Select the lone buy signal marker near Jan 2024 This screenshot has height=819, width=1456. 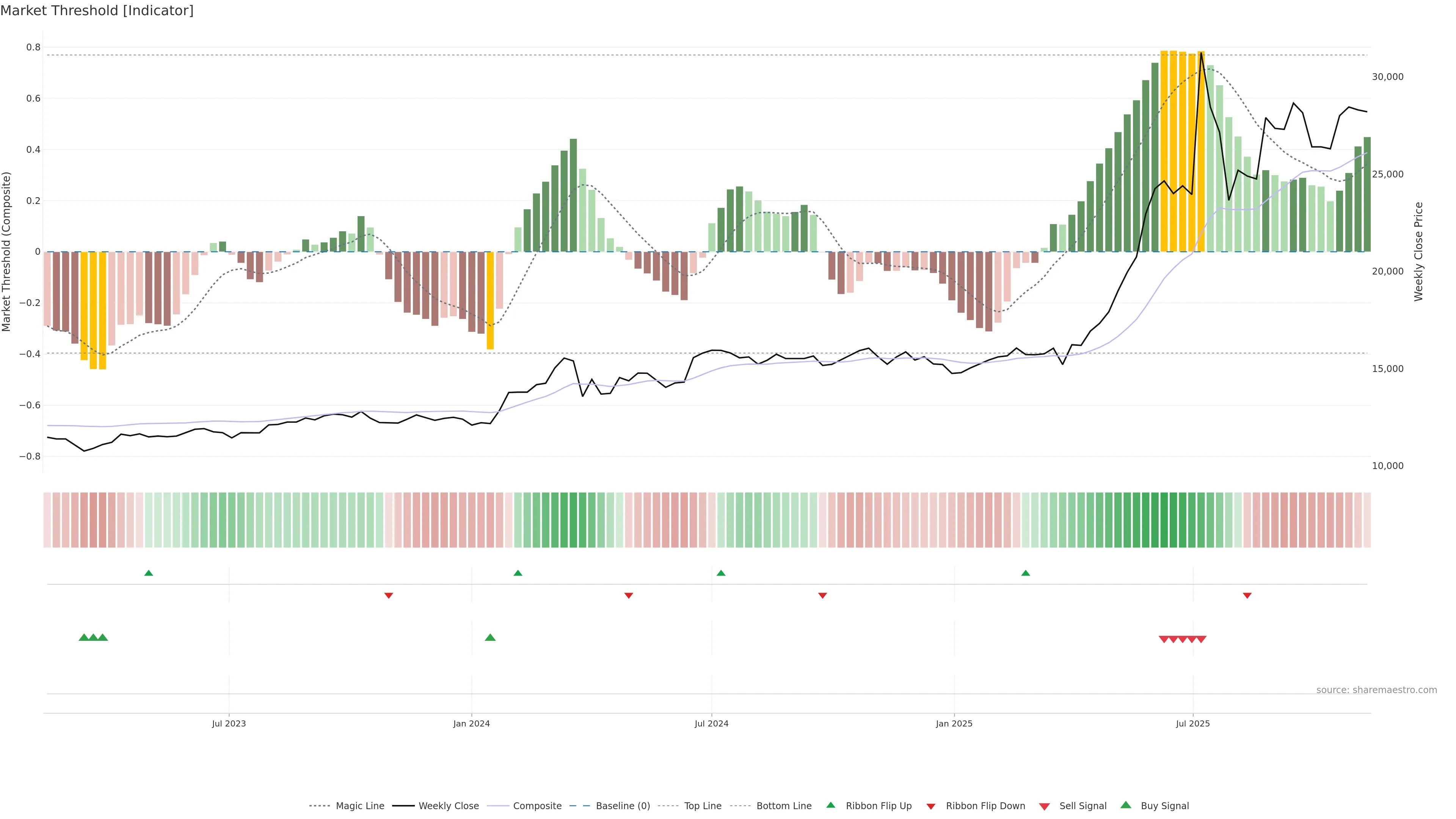pos(490,637)
